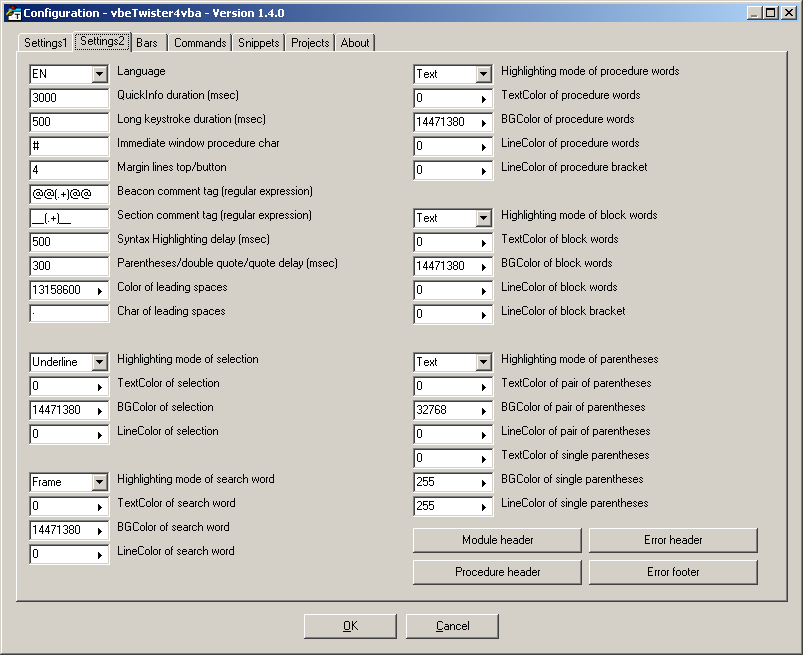Open Highlighting mode of search word dropdown
803x655 pixels.
99,482
